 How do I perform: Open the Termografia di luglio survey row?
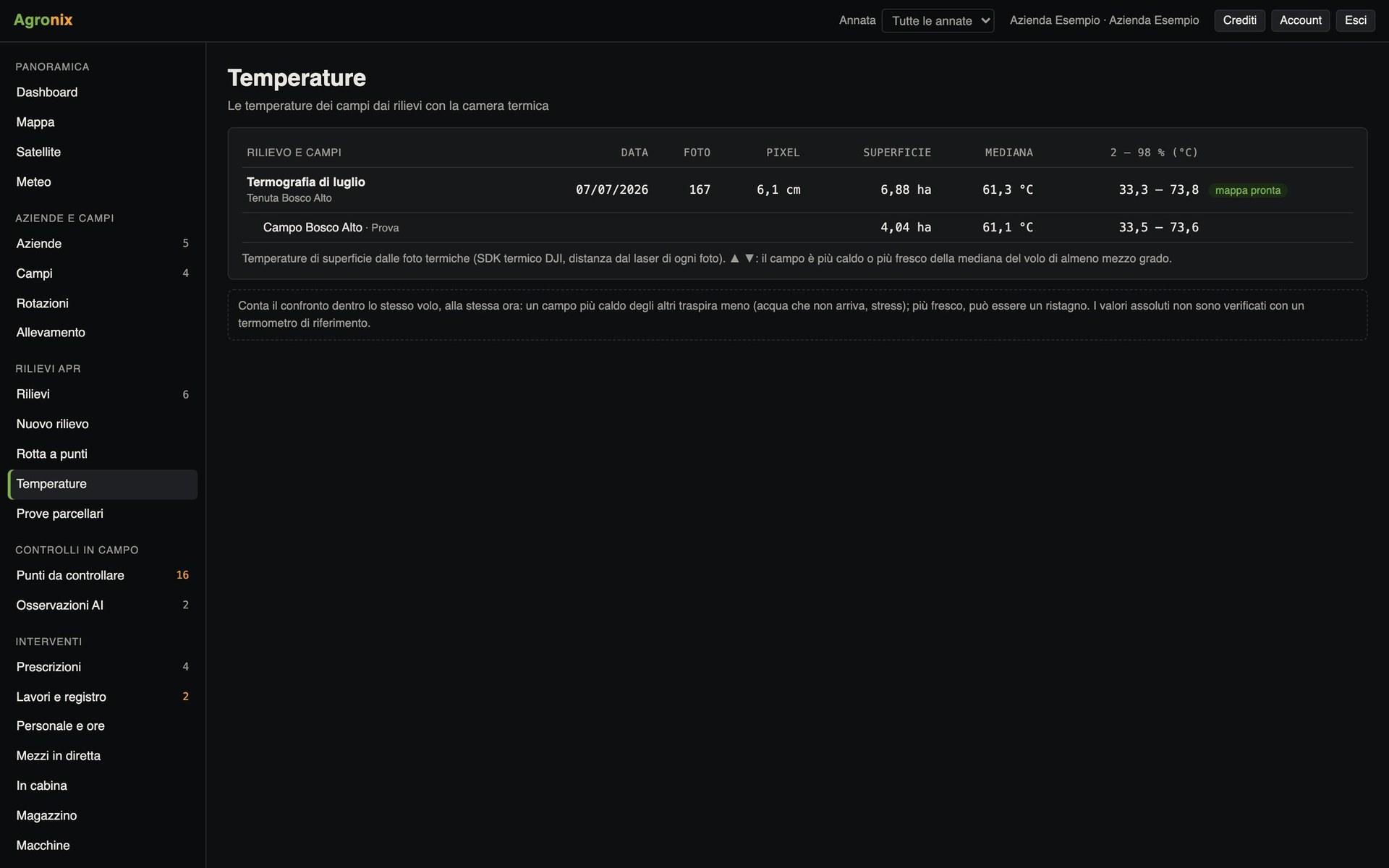[797, 190]
